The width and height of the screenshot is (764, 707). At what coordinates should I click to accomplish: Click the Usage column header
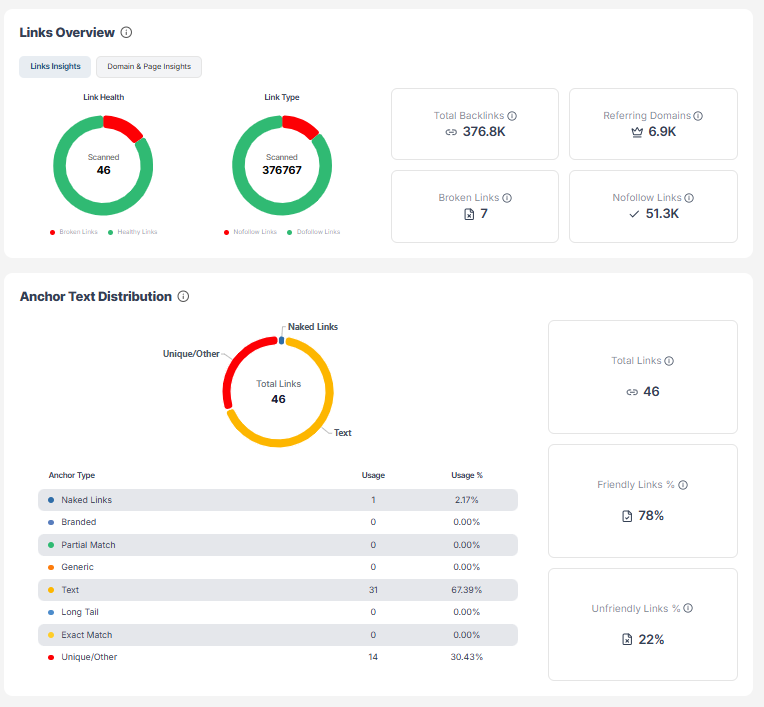tap(373, 475)
